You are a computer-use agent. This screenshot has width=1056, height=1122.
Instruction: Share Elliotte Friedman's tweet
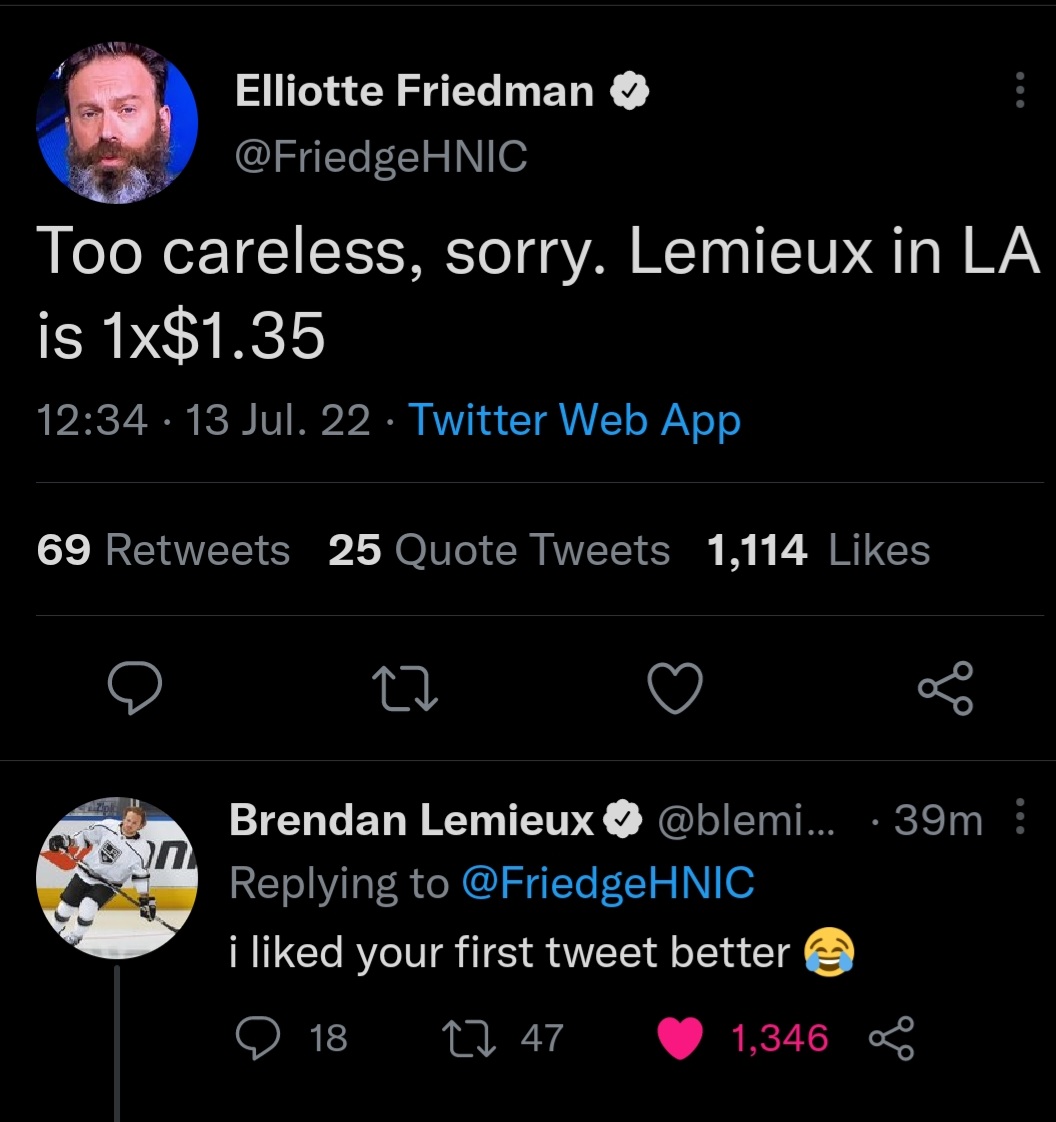[945, 688]
